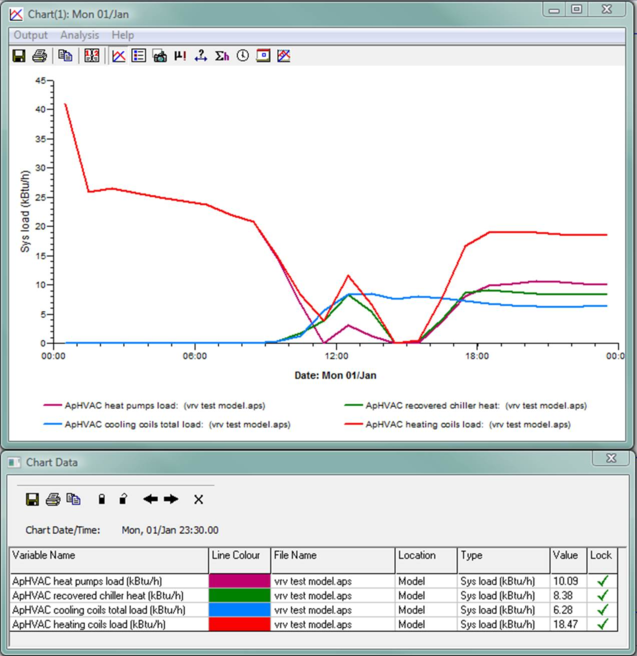Close the Chart Data panel
637x656 pixels.
(609, 458)
